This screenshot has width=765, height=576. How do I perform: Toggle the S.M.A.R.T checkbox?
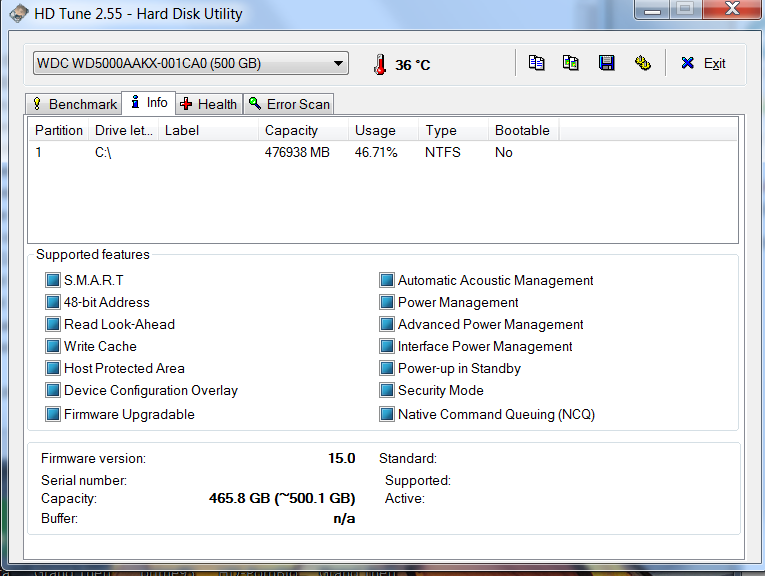coord(53,281)
